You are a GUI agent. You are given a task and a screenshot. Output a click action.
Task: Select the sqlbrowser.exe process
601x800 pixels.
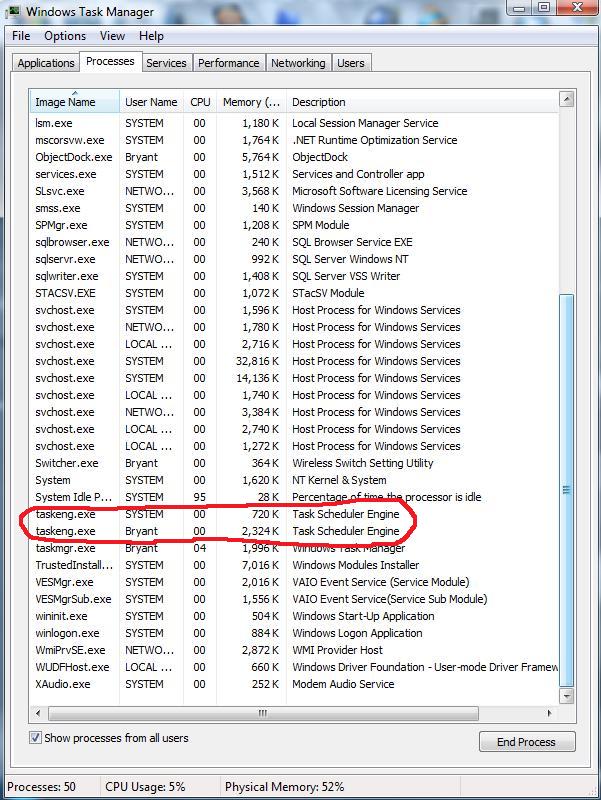click(x=294, y=242)
